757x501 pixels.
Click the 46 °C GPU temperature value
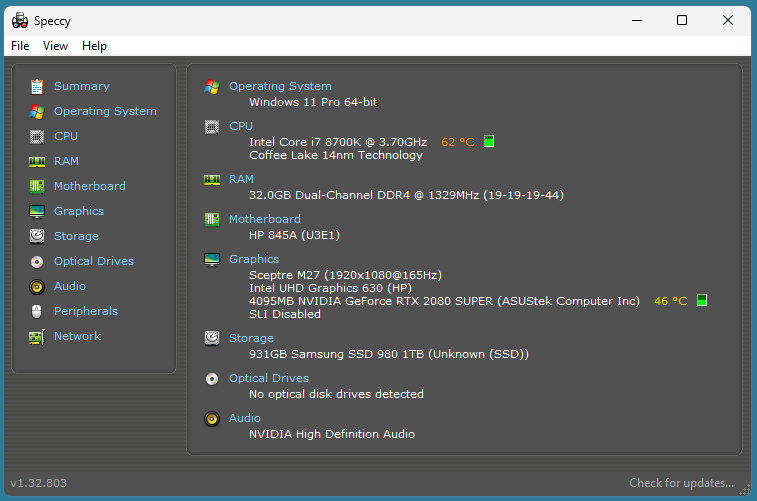[x=671, y=302]
